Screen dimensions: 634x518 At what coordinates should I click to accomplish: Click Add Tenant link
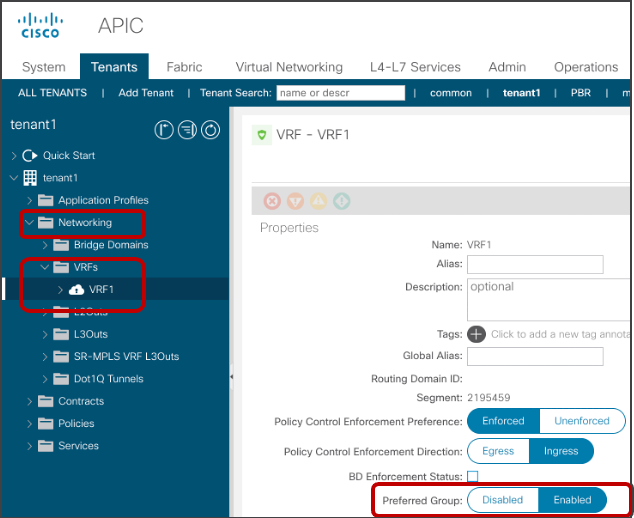(x=146, y=93)
